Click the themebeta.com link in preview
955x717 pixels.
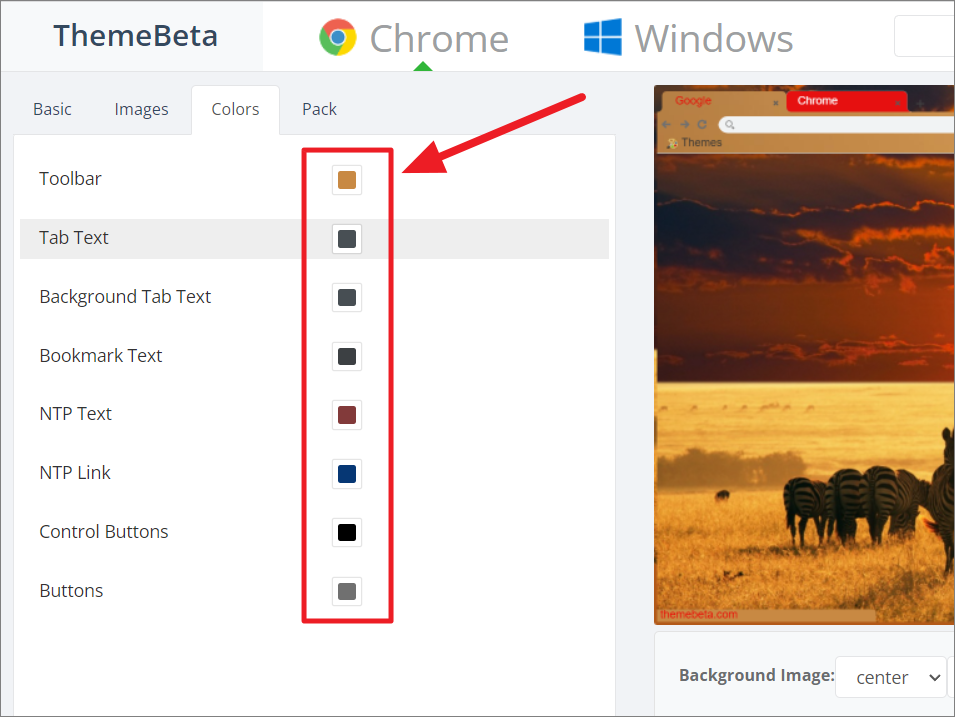(x=699, y=615)
